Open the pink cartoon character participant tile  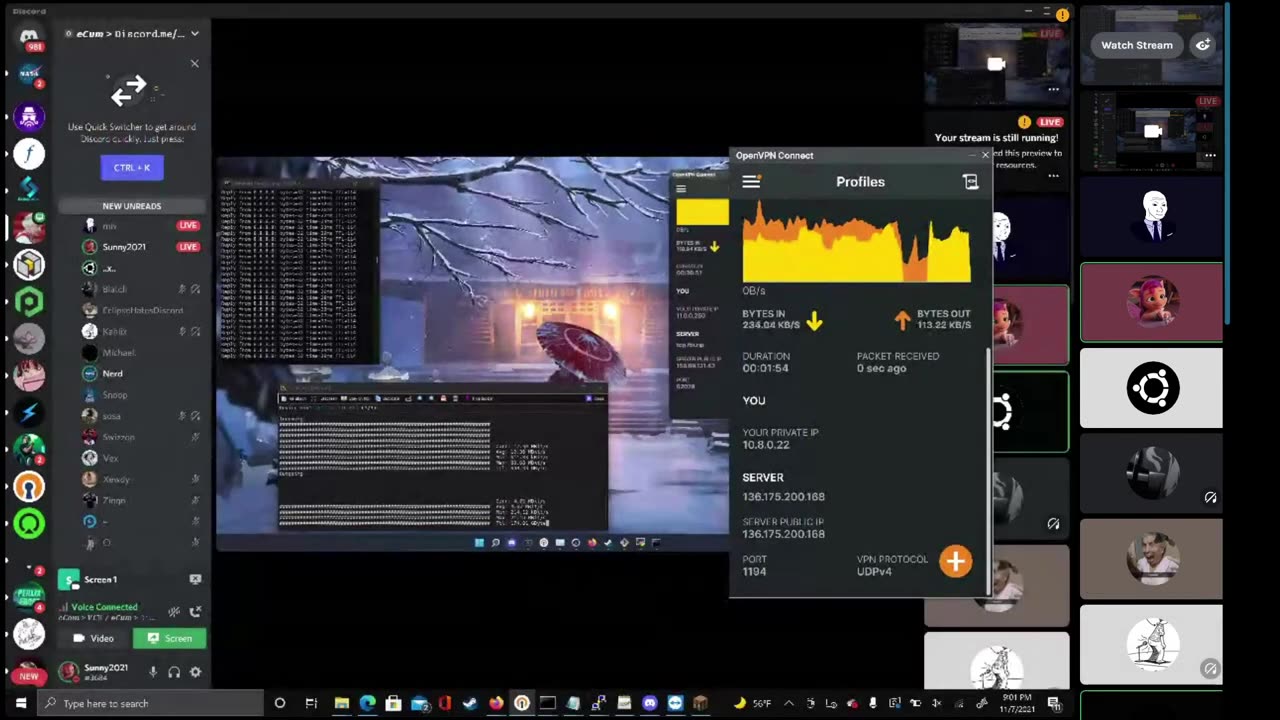1151,302
